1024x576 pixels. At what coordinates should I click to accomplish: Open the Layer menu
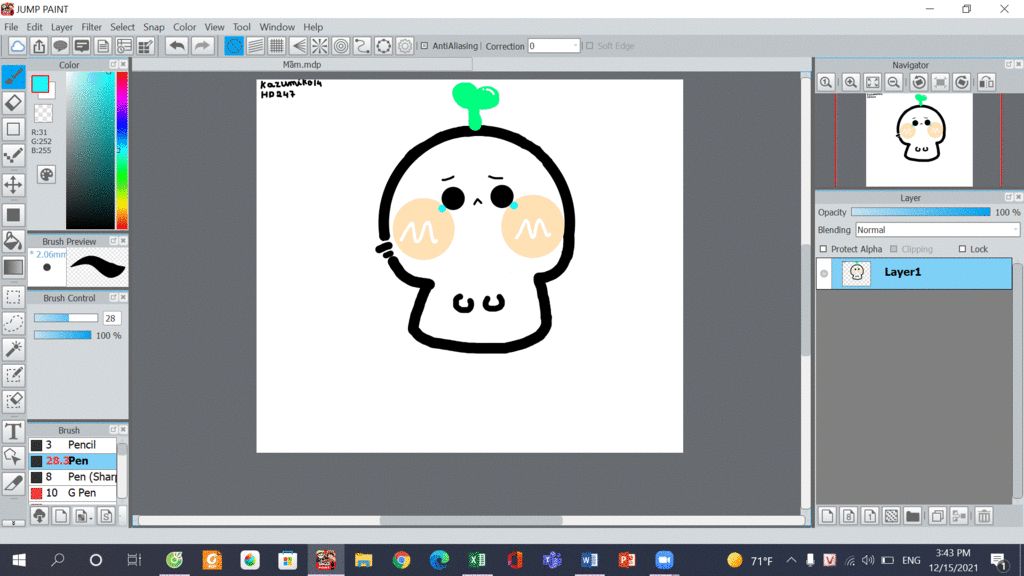[x=62, y=27]
